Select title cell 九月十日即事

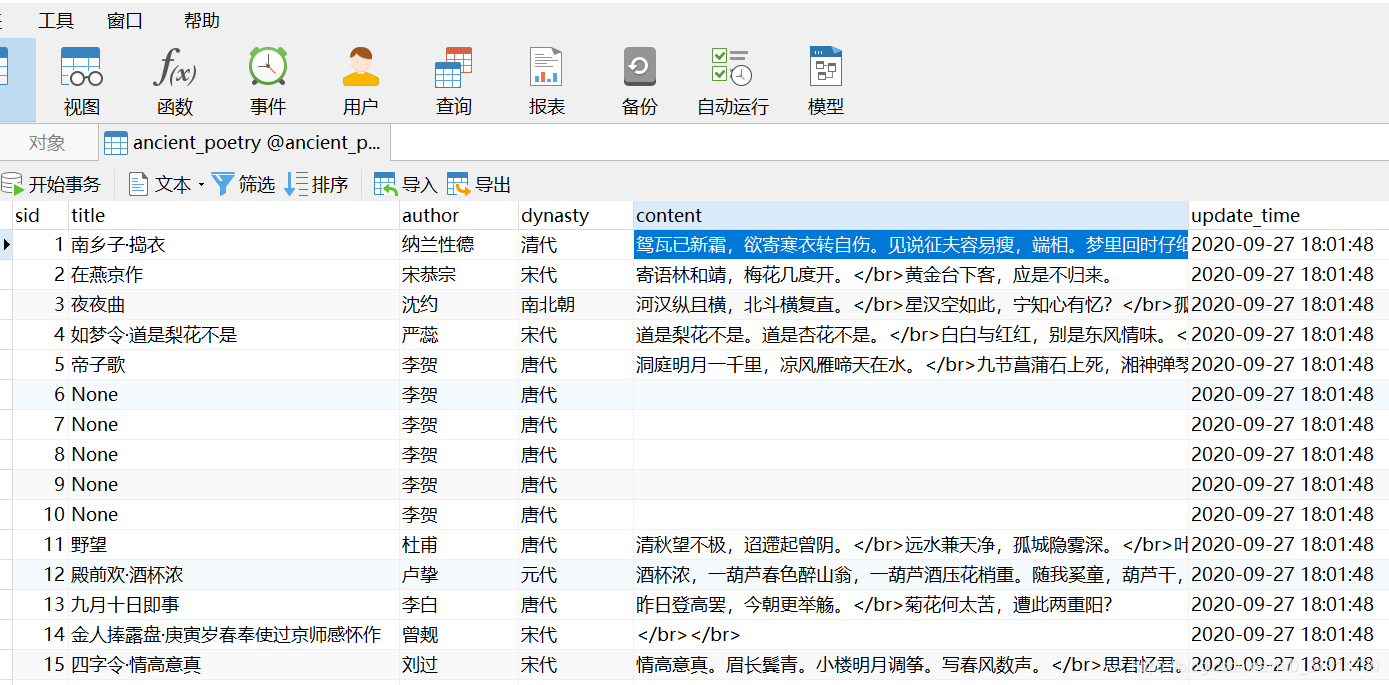pyautogui.click(x=234, y=605)
